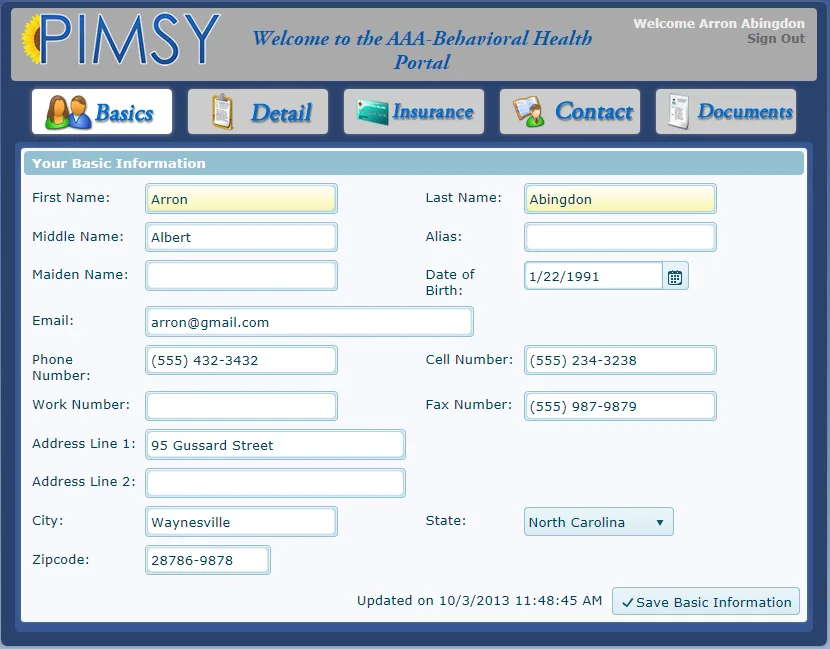The height and width of the screenshot is (649, 830).
Task: Select the City field
Action: coord(241,522)
